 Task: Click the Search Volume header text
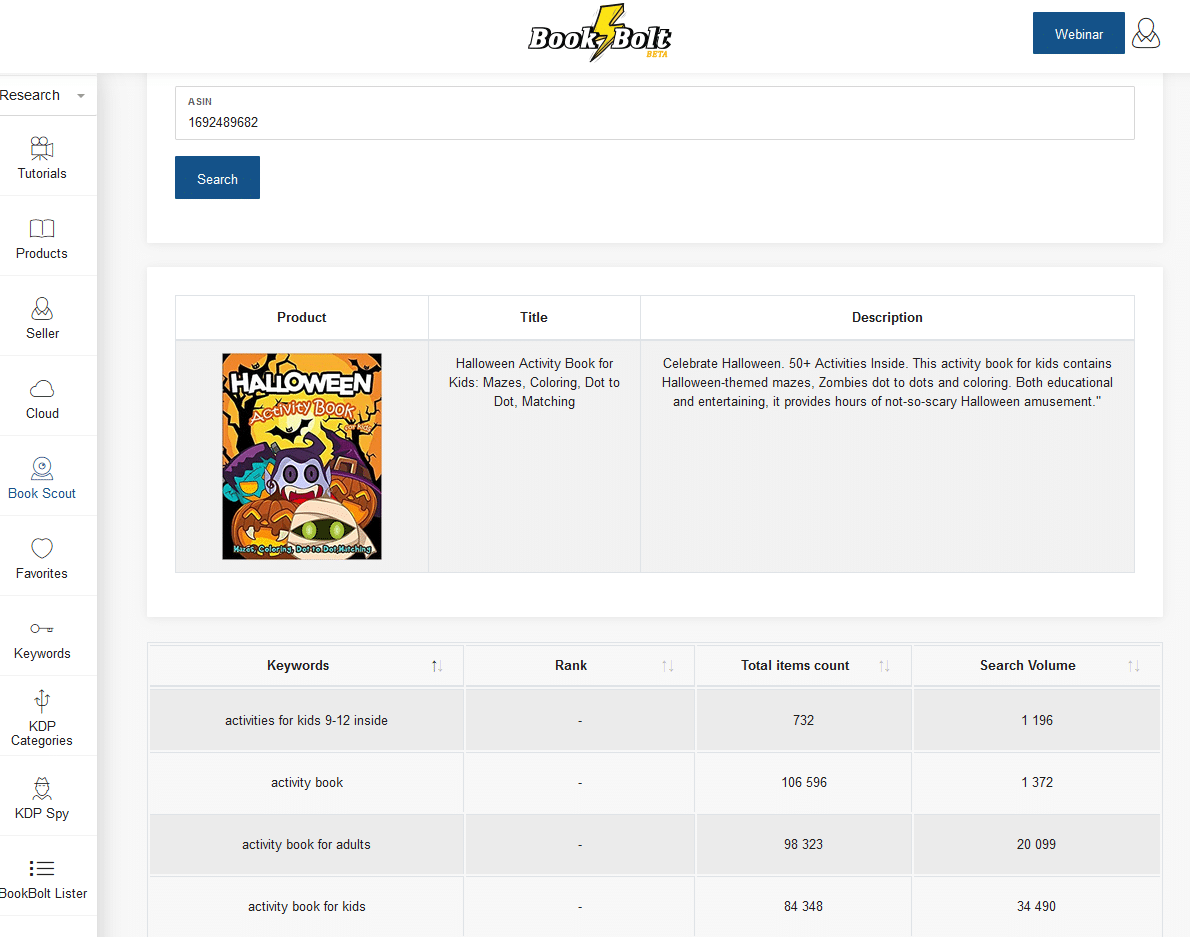[1028, 665]
